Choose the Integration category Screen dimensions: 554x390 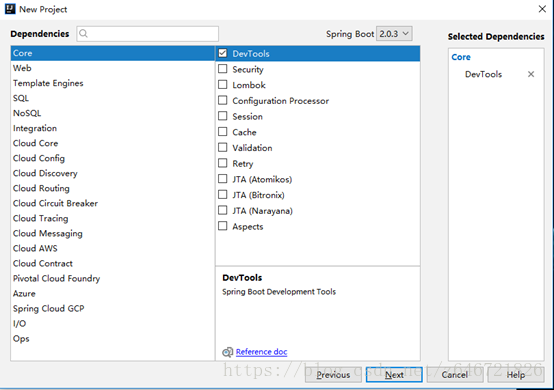[113, 128]
